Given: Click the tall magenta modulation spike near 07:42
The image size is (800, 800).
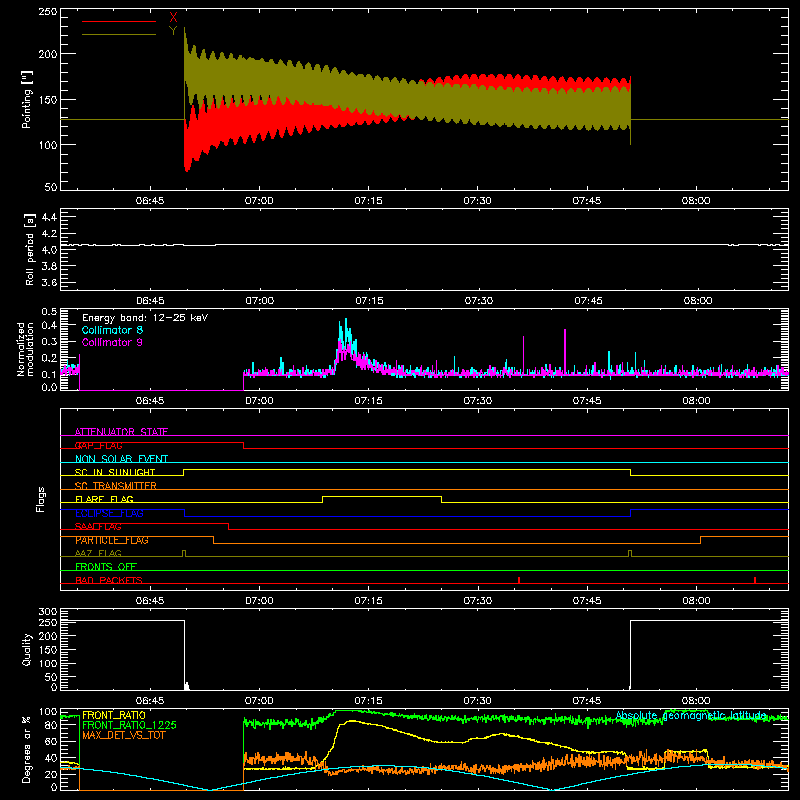Looking at the screenshot, I should click(x=565, y=352).
